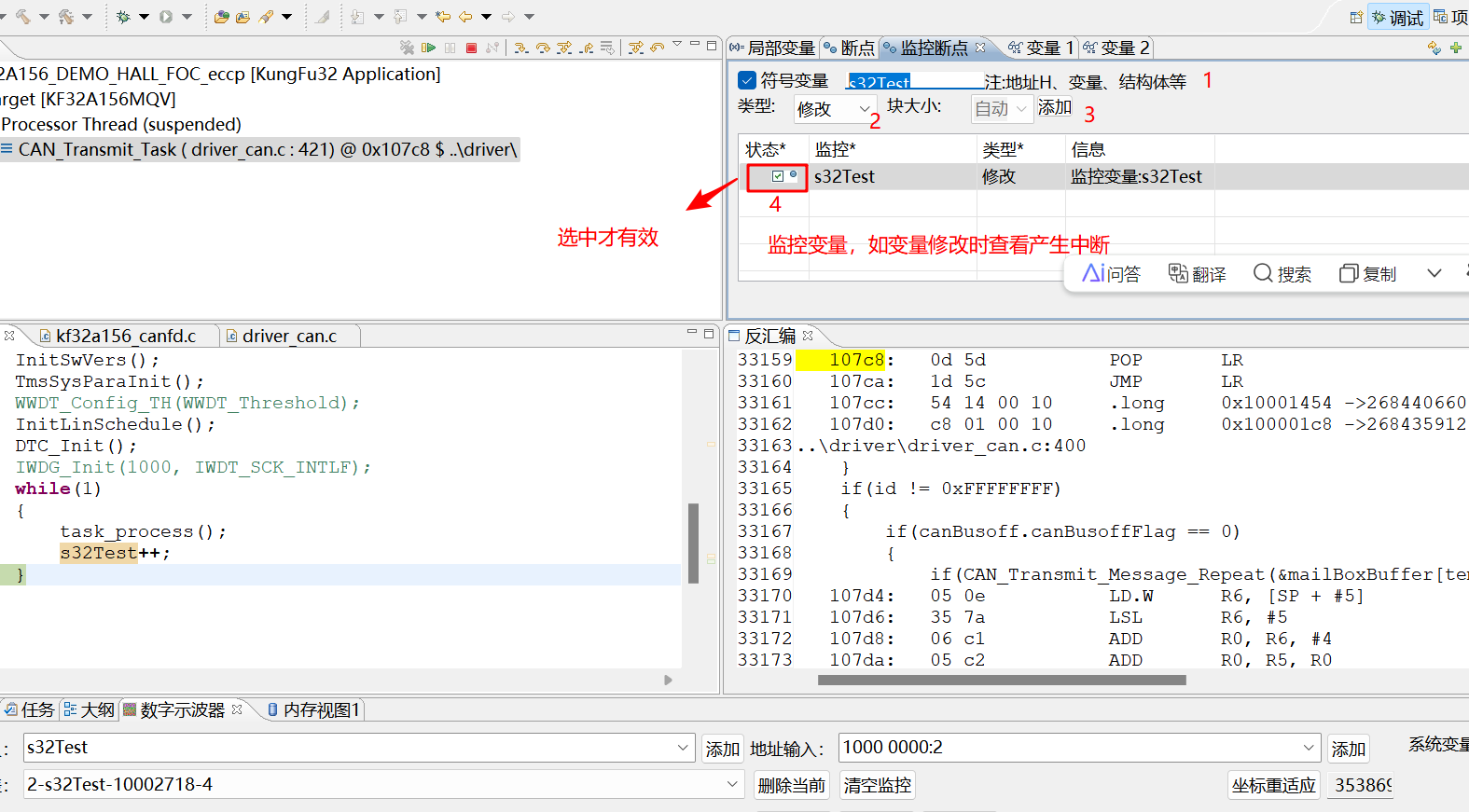This screenshot has height=812, width=1469.
Task: Launch Debug with the bug icon
Action: [x=123, y=17]
